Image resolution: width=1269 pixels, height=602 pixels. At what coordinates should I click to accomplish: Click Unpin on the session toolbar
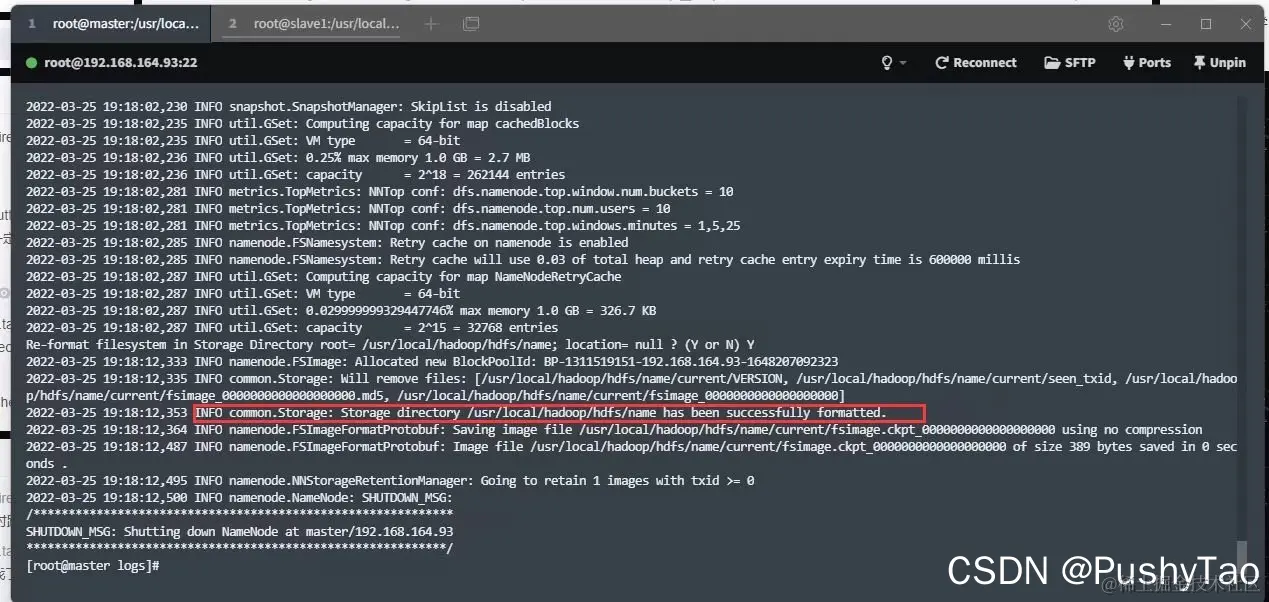tap(1219, 62)
